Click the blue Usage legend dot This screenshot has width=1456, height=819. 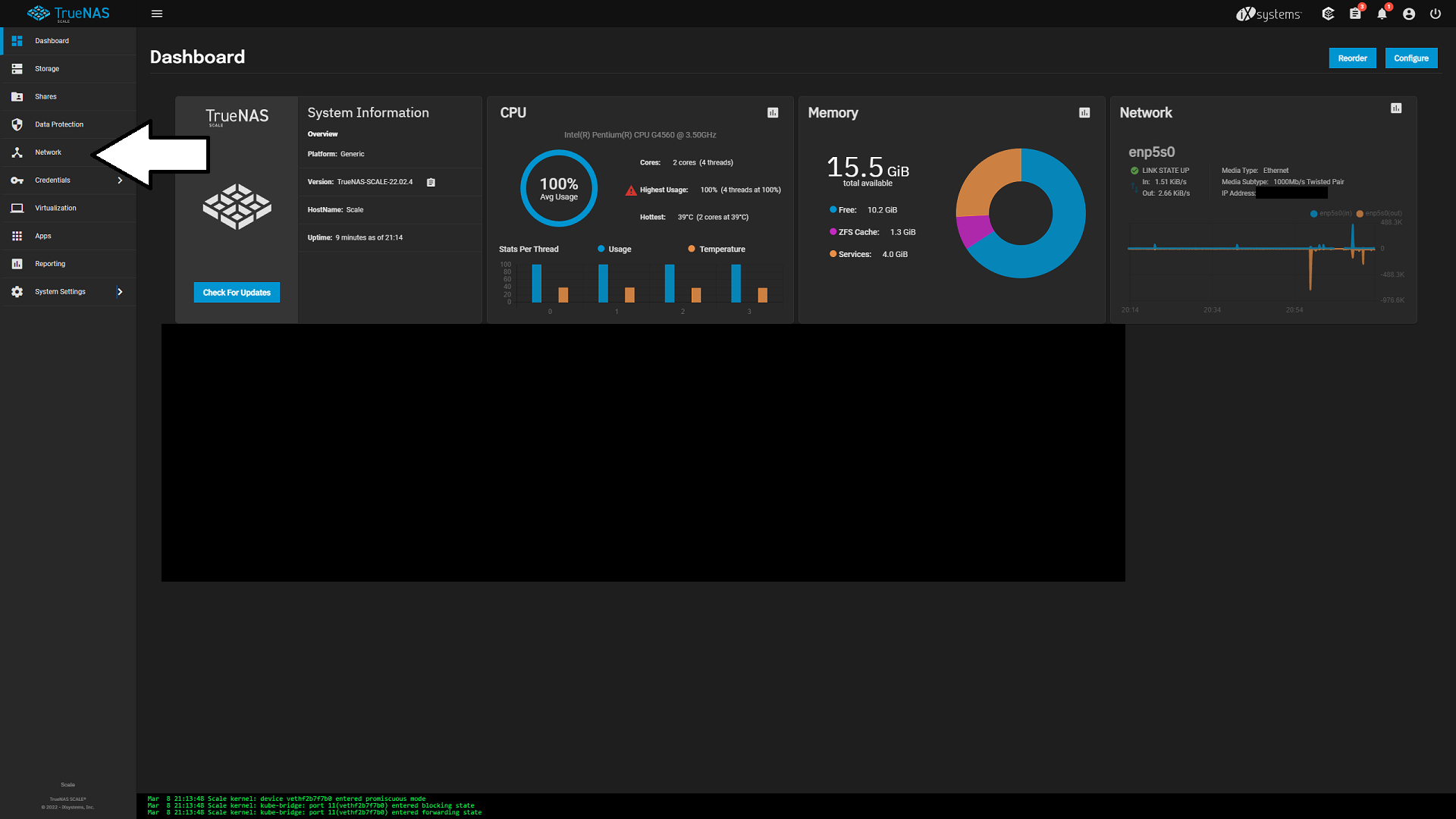[601, 249]
